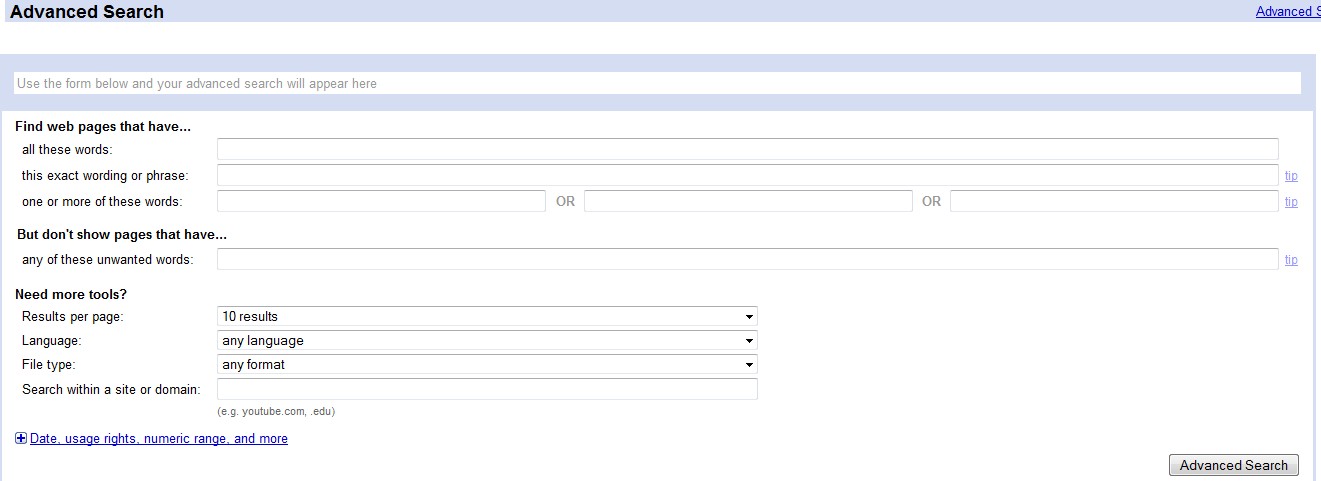Open the Language dropdown
Image resolution: width=1321 pixels, height=481 pixels.
tap(487, 340)
